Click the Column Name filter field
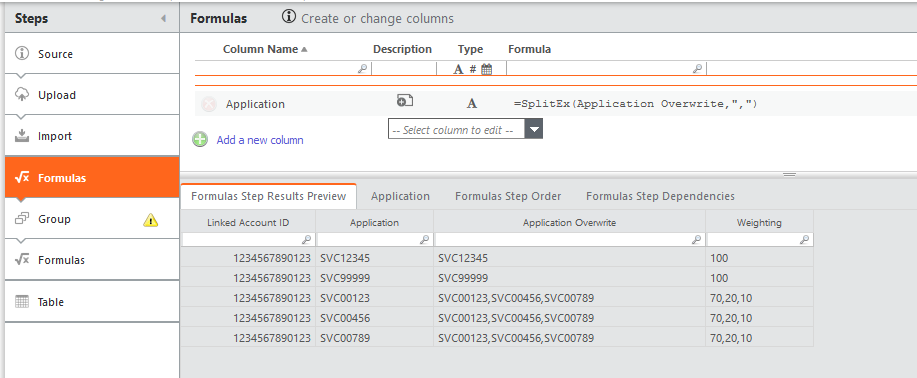Screen dimensions: 917x378 (282, 68)
